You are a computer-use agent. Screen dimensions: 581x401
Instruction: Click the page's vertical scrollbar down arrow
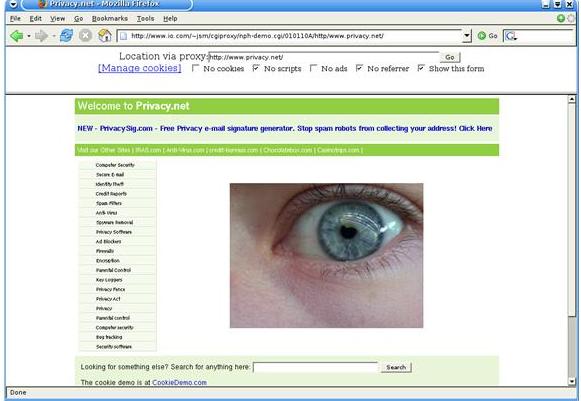point(572,381)
